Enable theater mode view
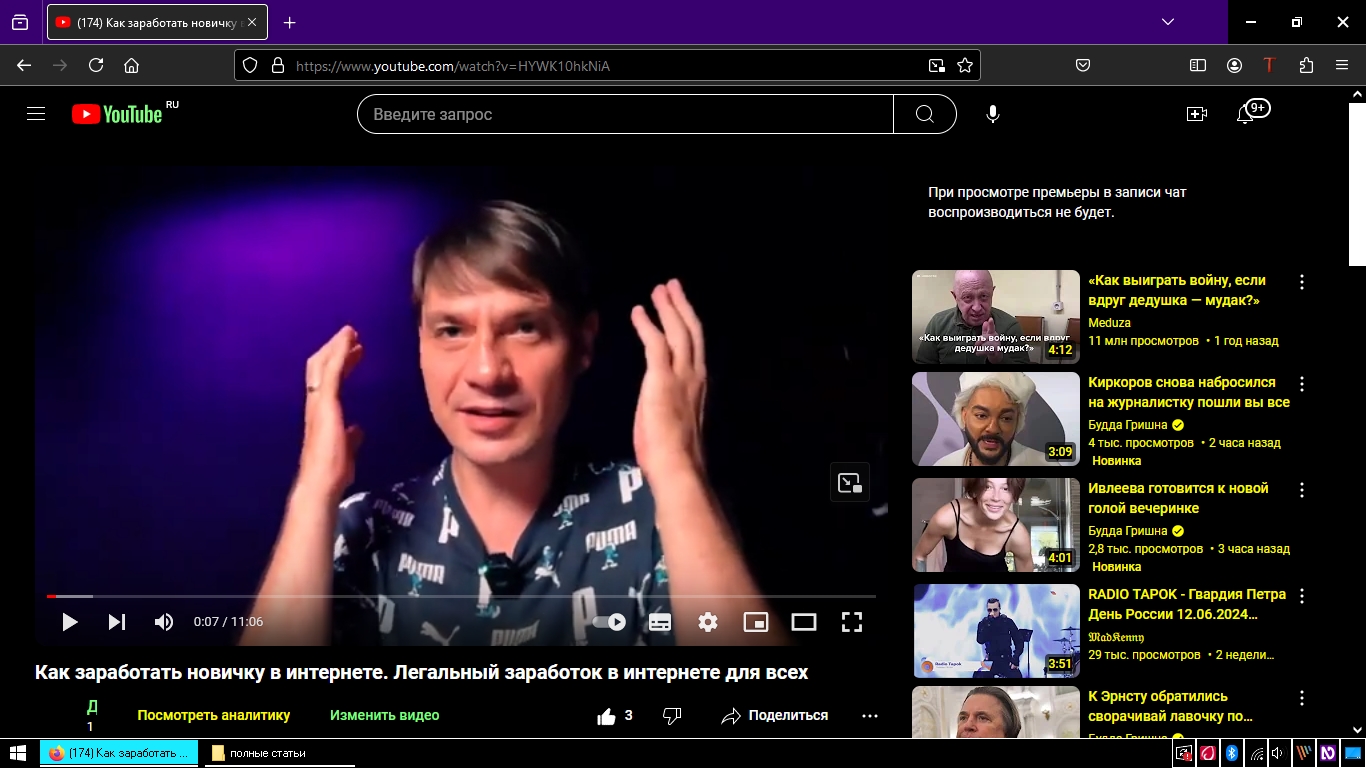Image resolution: width=1366 pixels, height=768 pixels. 804,622
